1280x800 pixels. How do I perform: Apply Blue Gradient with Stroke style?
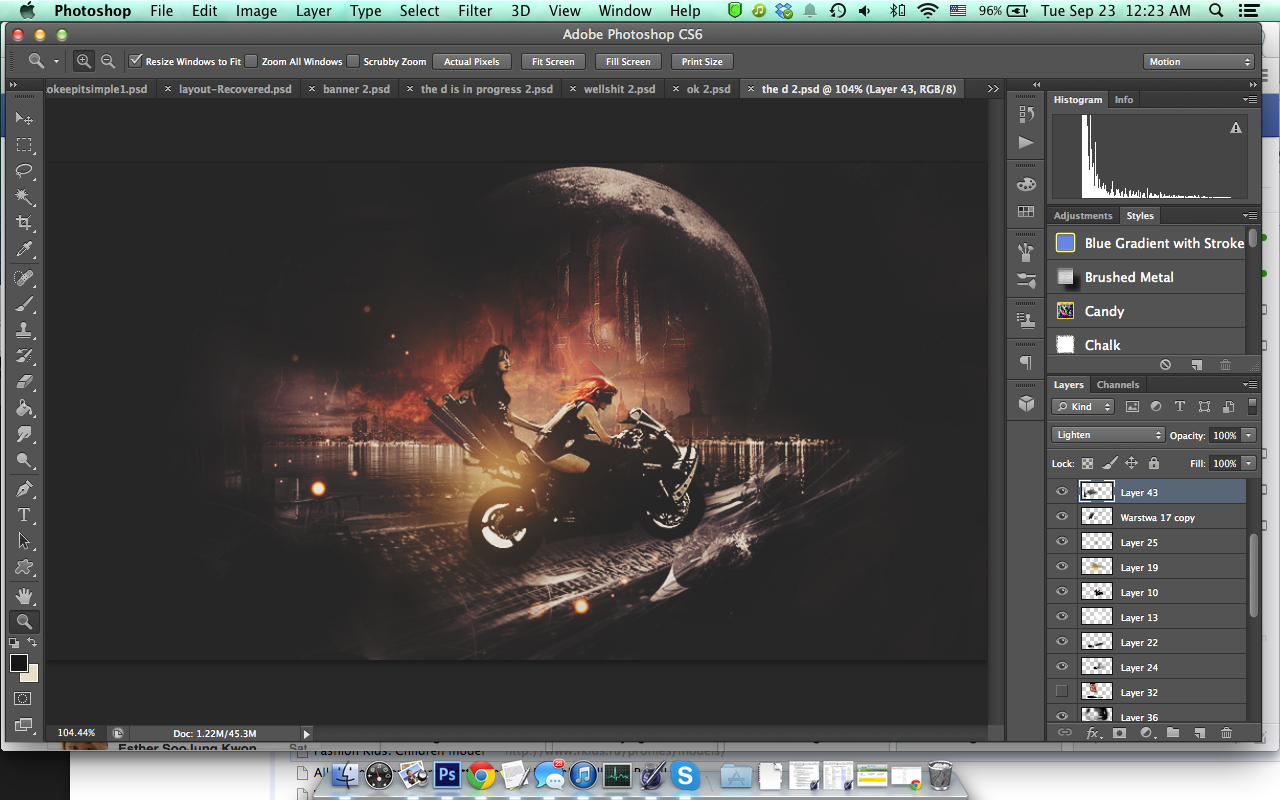click(1147, 243)
